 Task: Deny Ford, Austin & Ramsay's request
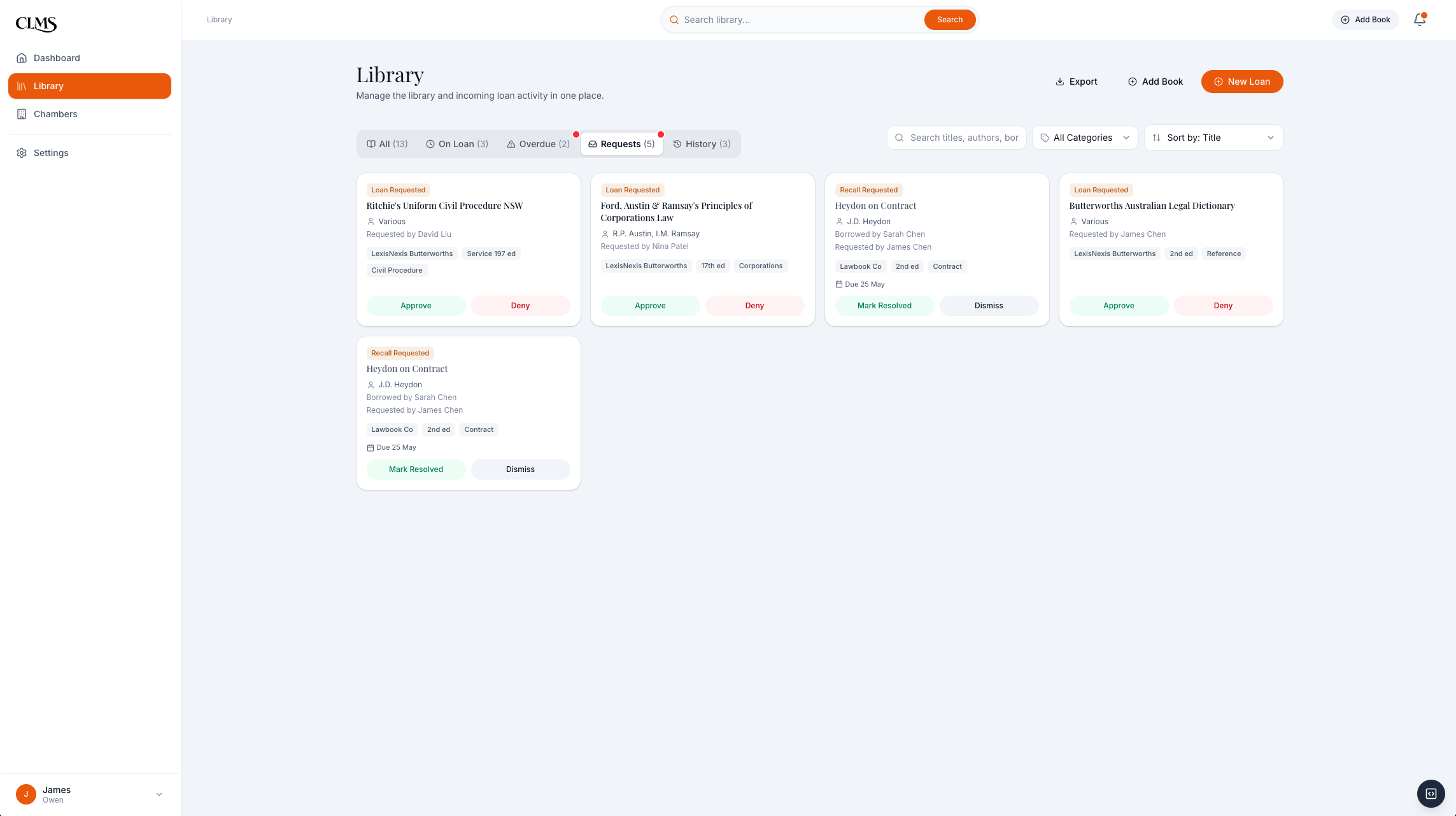754,306
